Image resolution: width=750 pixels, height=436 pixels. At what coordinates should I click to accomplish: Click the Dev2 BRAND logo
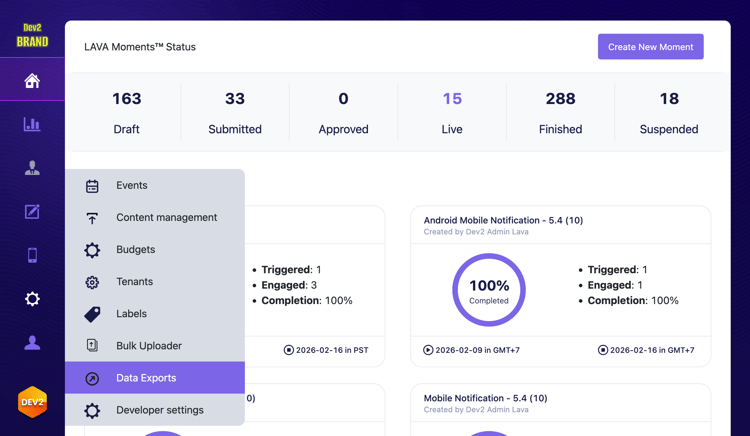click(32, 36)
